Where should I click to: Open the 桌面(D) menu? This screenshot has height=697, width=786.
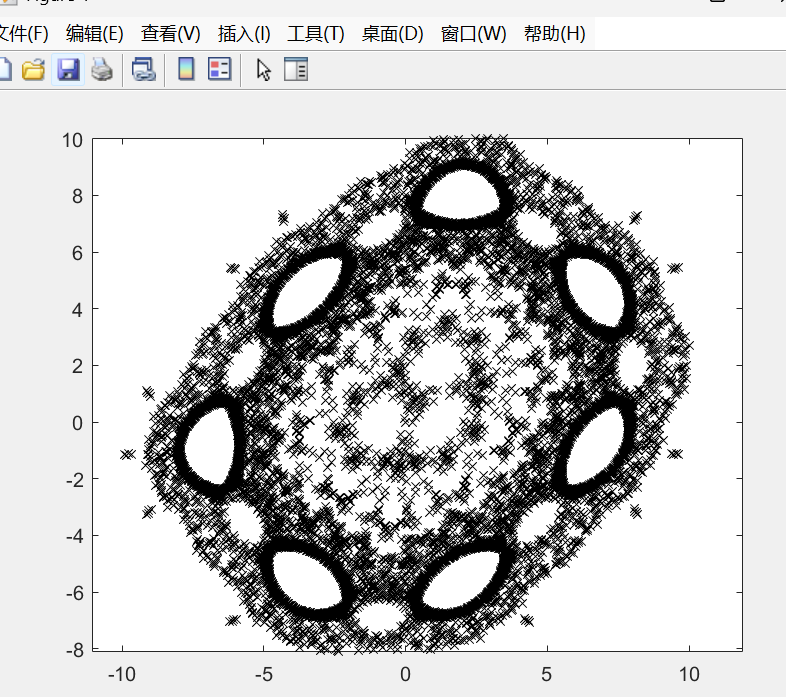click(392, 33)
